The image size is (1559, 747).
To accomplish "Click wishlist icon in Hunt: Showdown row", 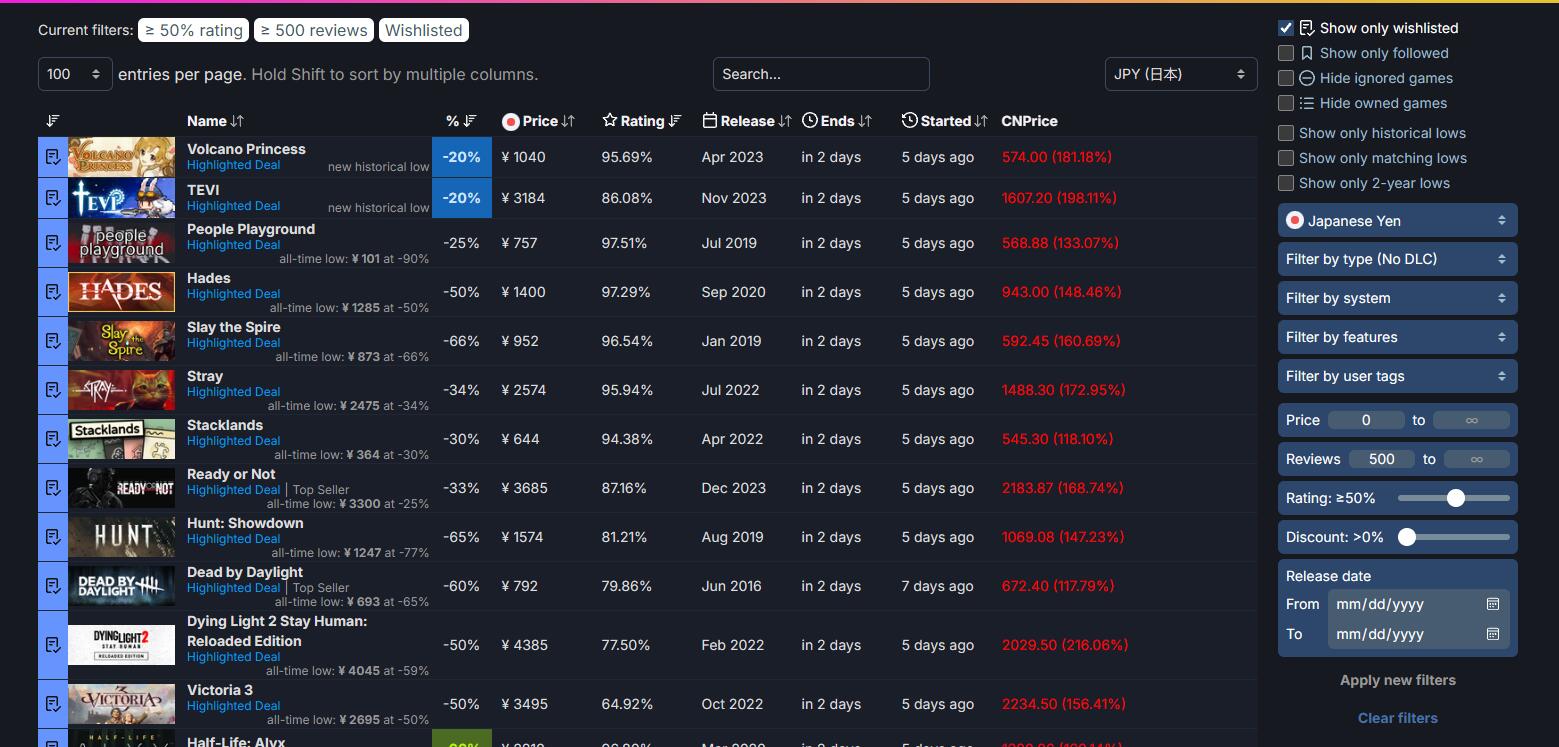I will (x=52, y=537).
